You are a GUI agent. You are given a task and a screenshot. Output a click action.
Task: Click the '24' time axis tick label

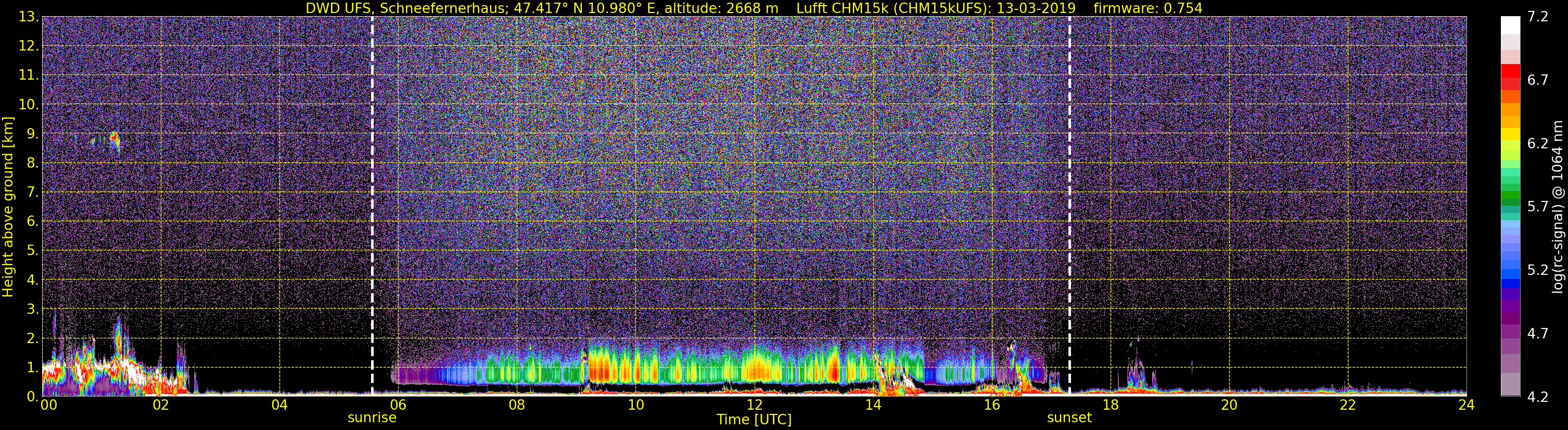[x=1467, y=405]
